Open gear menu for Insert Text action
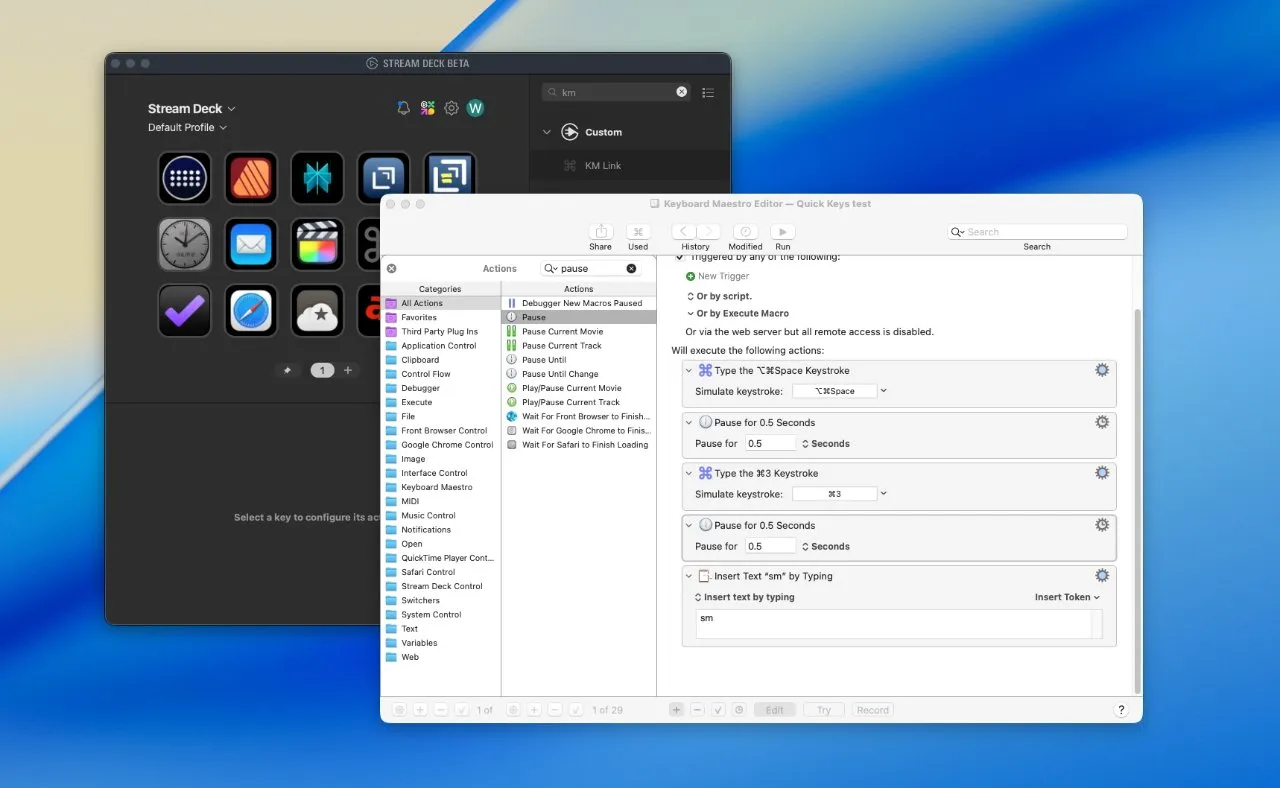 point(1102,576)
